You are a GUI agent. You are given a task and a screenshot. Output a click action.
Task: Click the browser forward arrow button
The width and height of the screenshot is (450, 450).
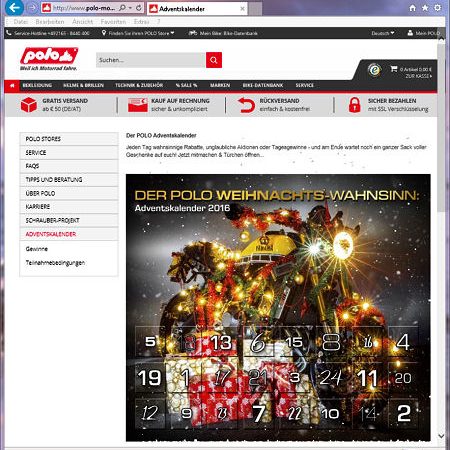pos(32,8)
